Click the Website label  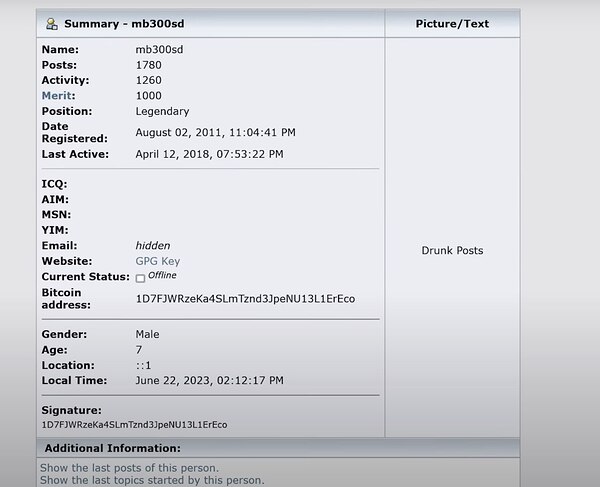point(67,261)
